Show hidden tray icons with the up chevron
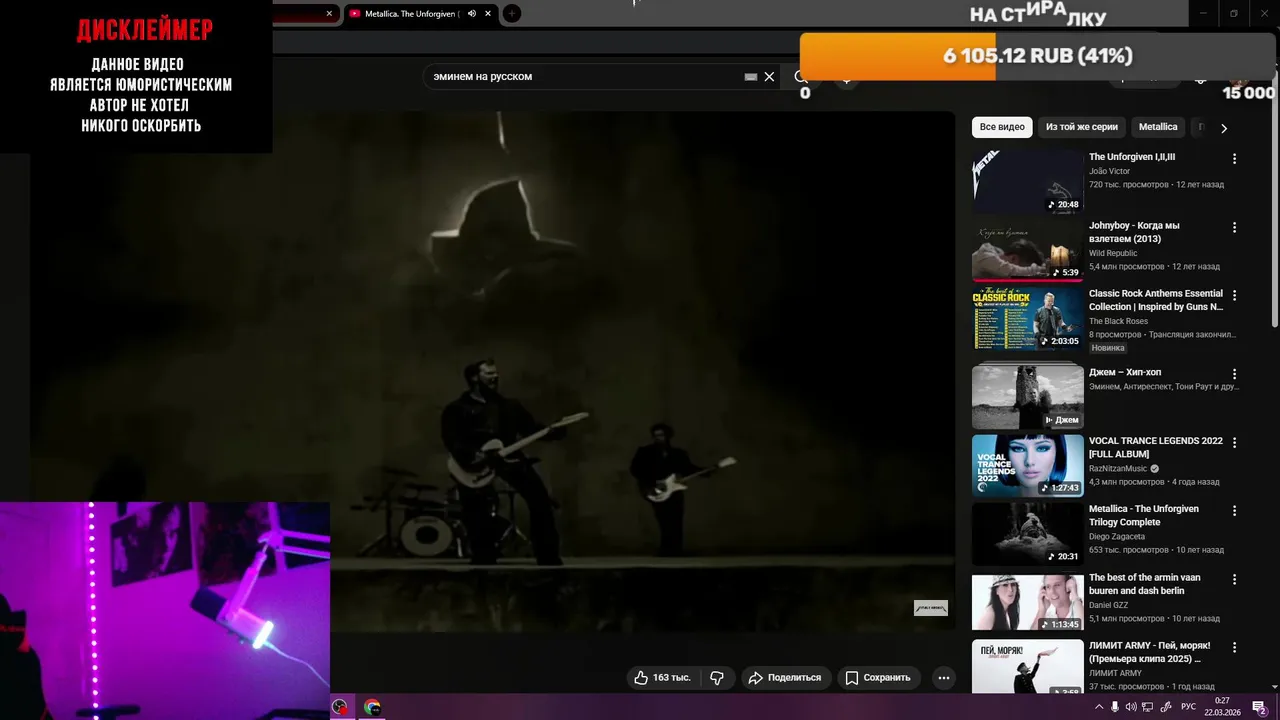Screen dimensions: 1280x720 (1099, 707)
